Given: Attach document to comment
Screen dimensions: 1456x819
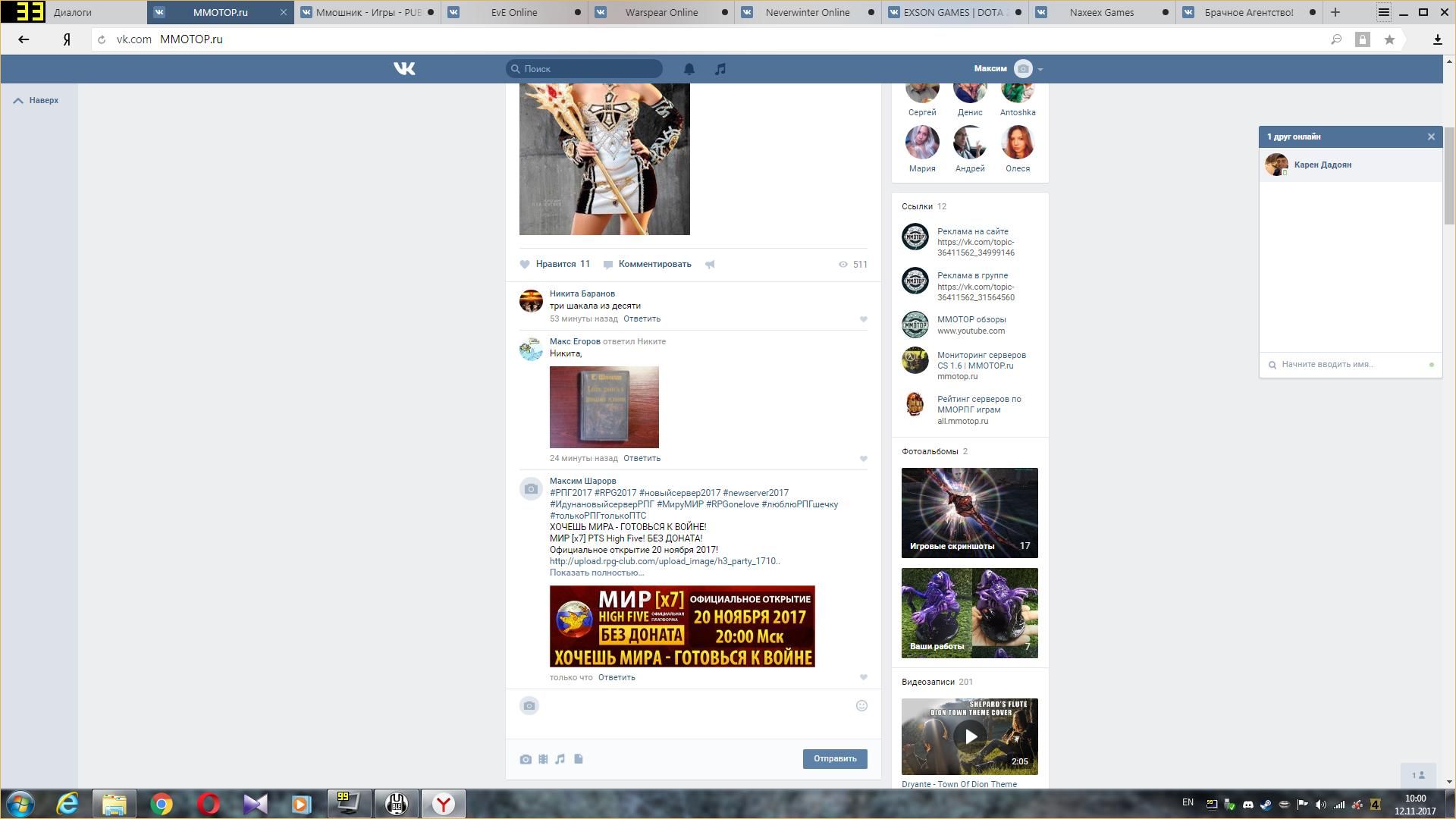Looking at the screenshot, I should pos(579,759).
